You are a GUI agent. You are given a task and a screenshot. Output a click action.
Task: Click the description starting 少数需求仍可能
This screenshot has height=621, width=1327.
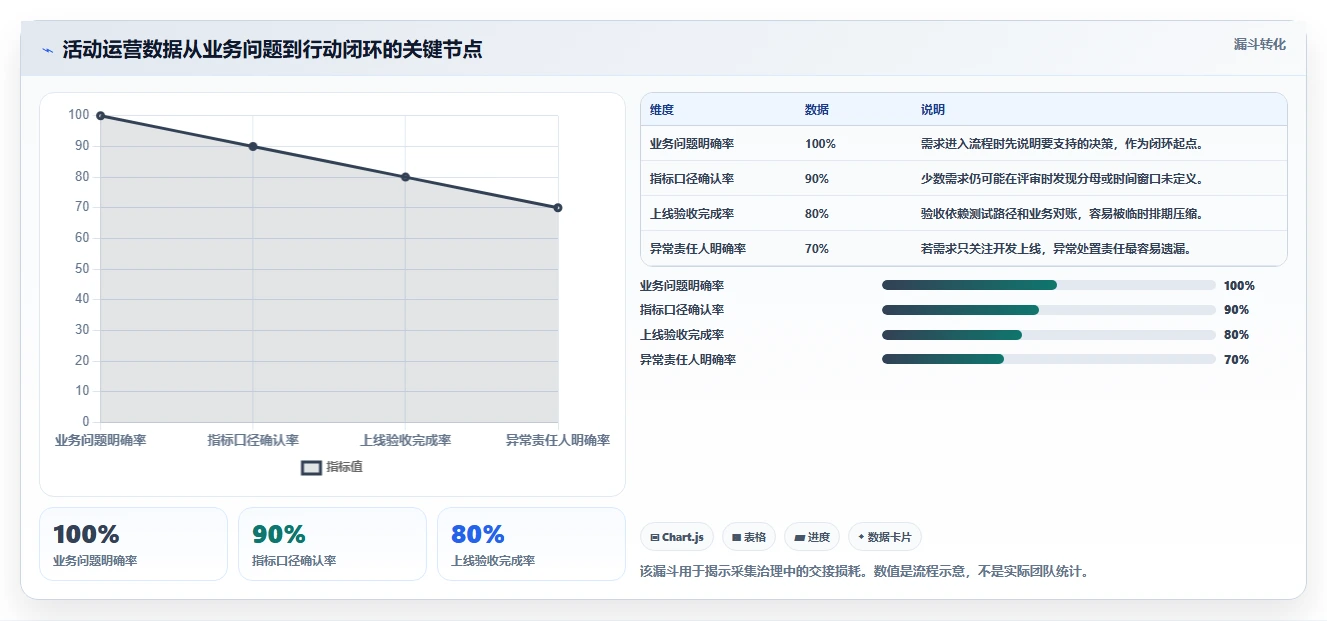[1064, 179]
